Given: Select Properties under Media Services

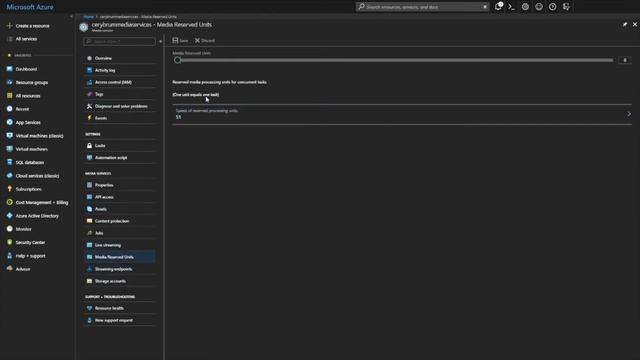Looking at the screenshot, I should 119,185.
